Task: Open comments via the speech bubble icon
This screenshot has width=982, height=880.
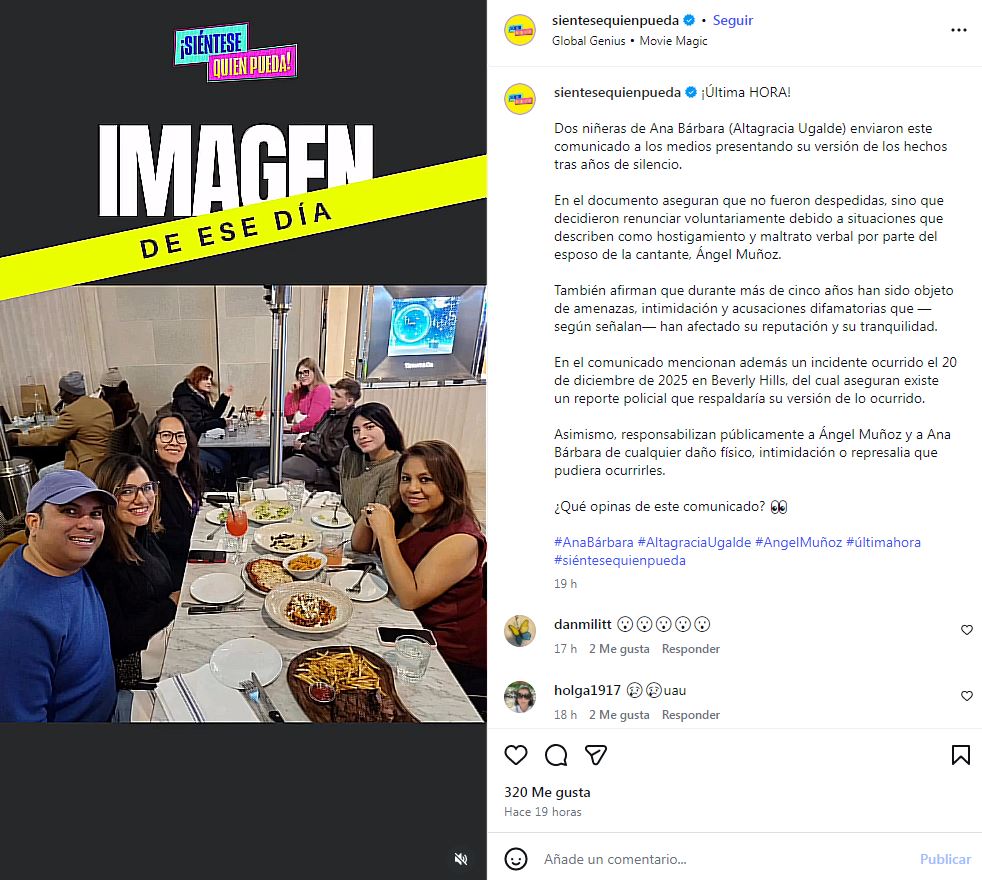Action: tap(556, 755)
